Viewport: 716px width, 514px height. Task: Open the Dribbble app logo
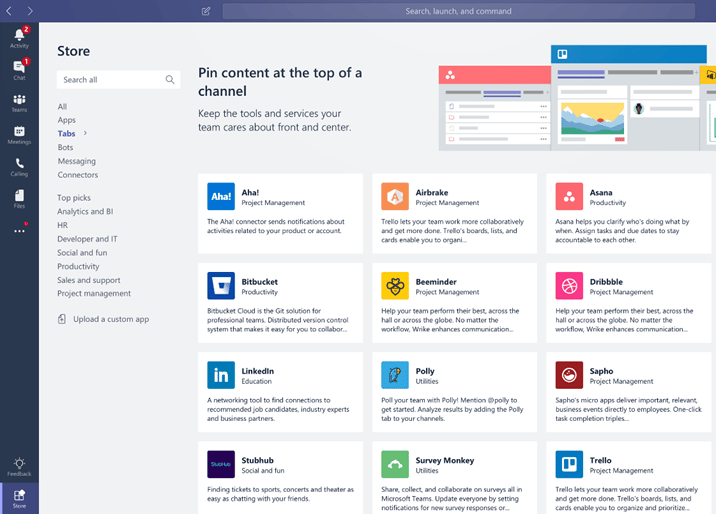pos(569,286)
